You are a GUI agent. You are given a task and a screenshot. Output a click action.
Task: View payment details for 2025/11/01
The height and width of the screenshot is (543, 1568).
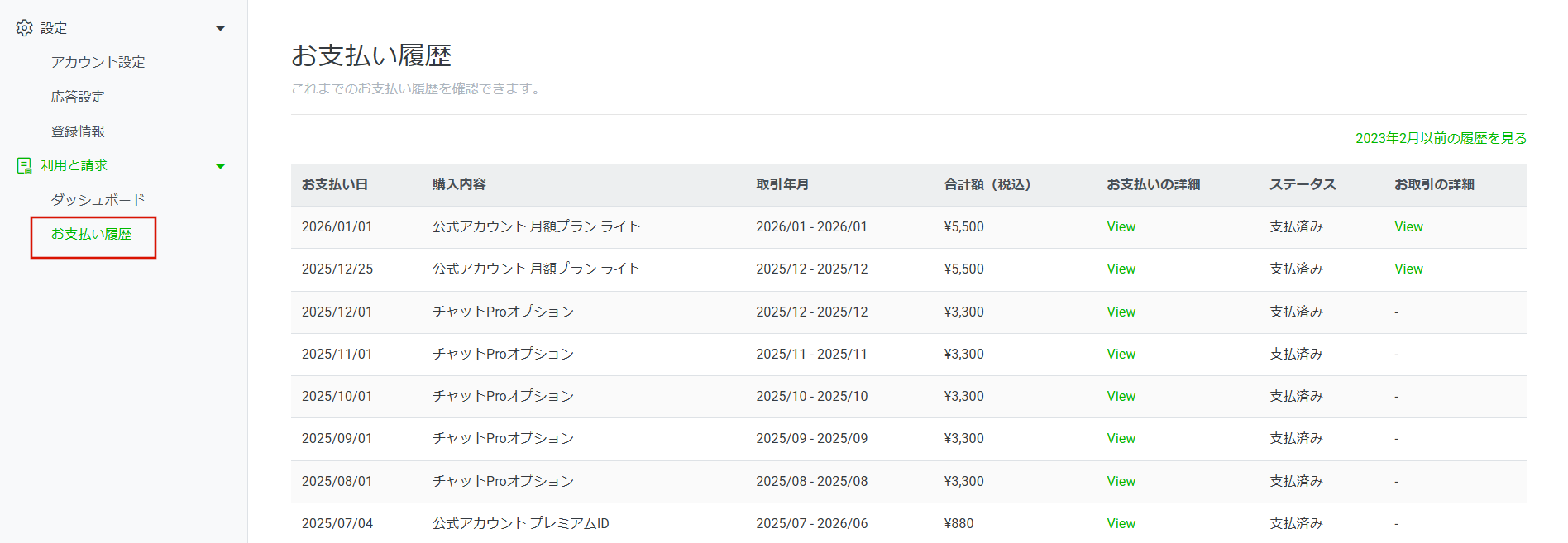(x=1121, y=355)
